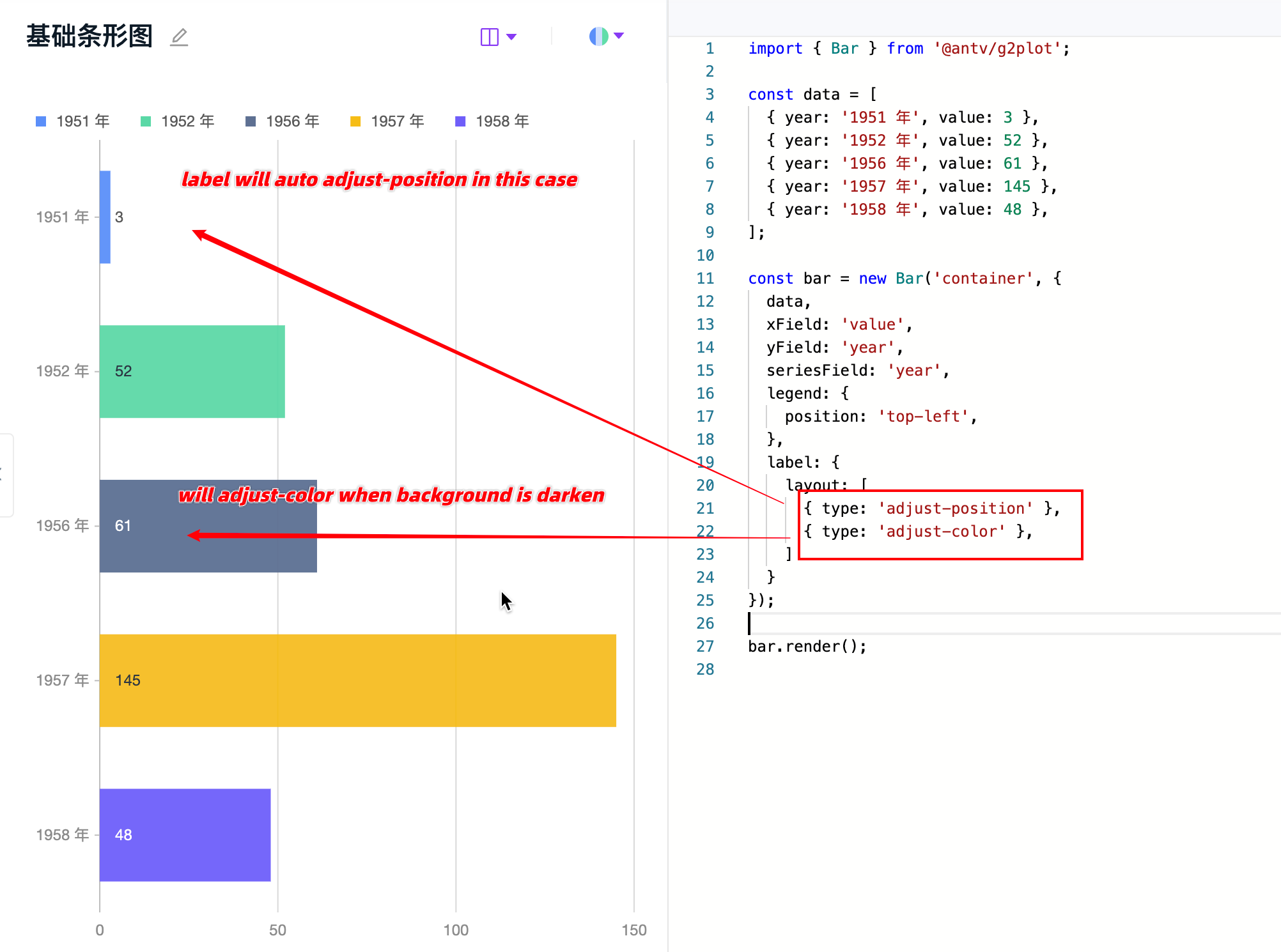Screen dimensions: 1281x952
Task: Click the blue legend square for 1951 年
Action: [x=41, y=120]
